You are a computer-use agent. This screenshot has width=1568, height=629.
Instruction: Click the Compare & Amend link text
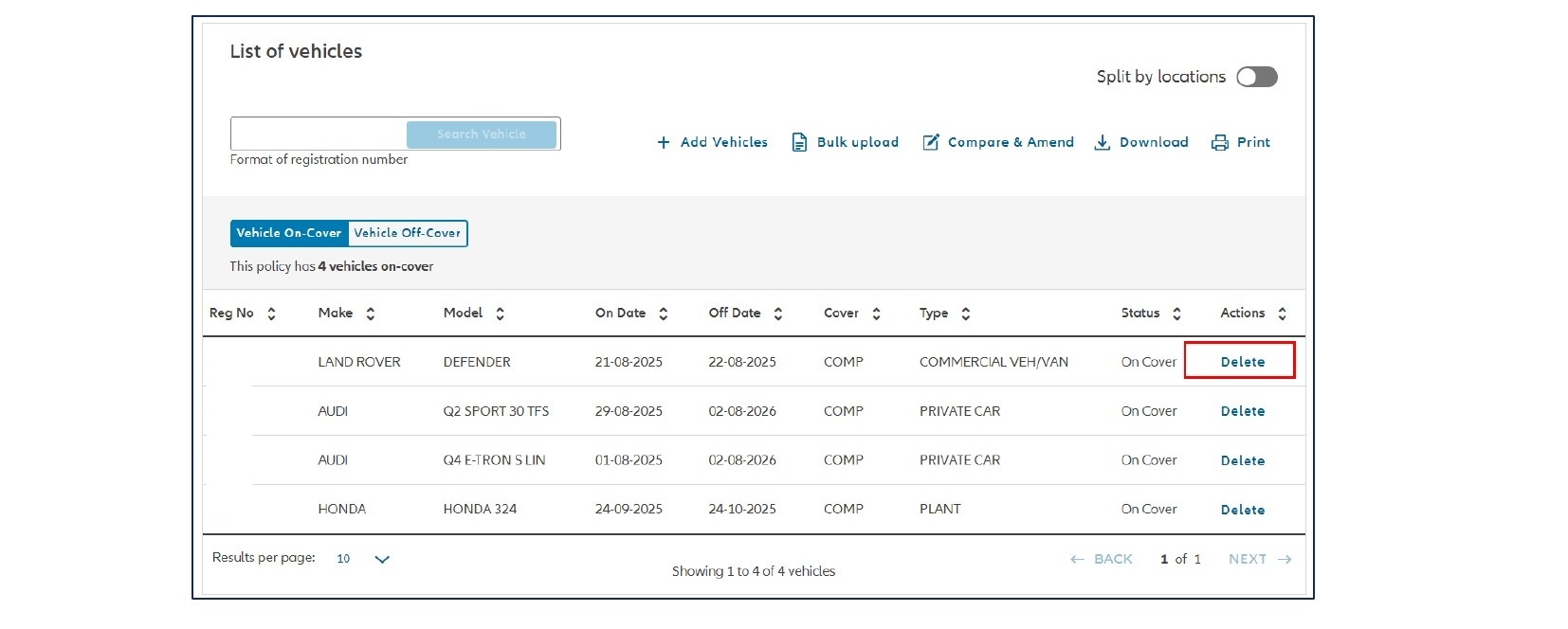click(1011, 142)
